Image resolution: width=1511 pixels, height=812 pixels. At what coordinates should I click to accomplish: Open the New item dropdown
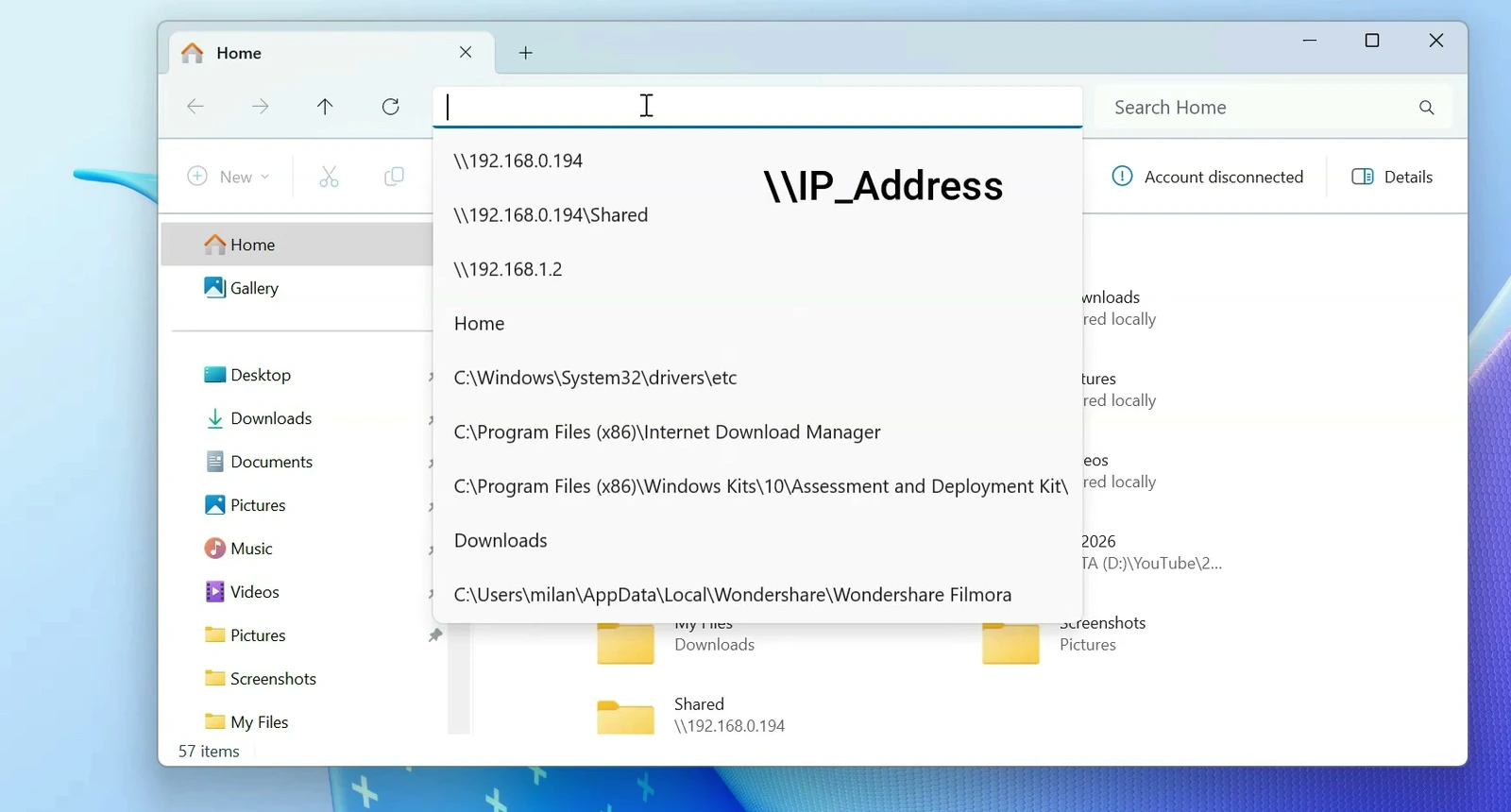[229, 177]
